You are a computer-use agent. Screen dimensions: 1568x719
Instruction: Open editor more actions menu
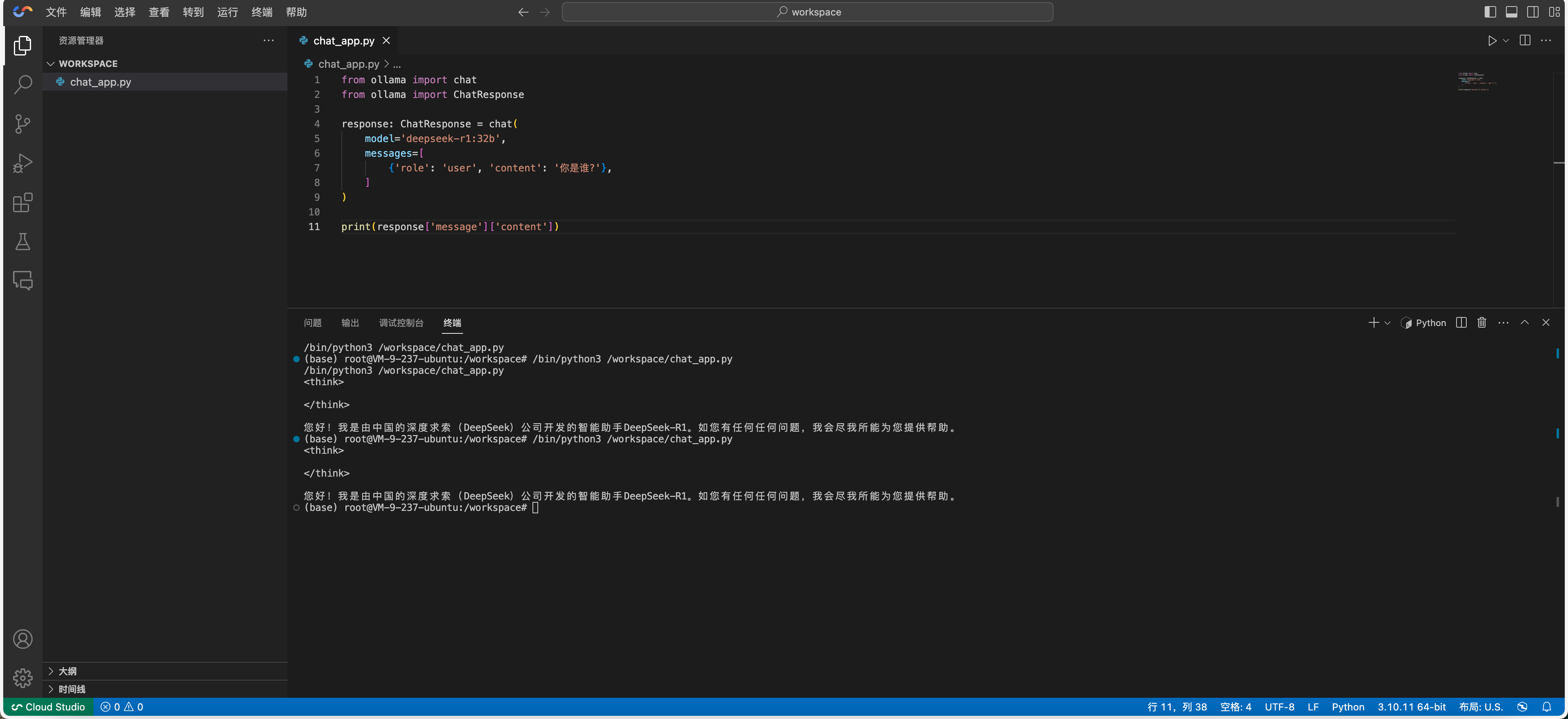tap(1546, 40)
